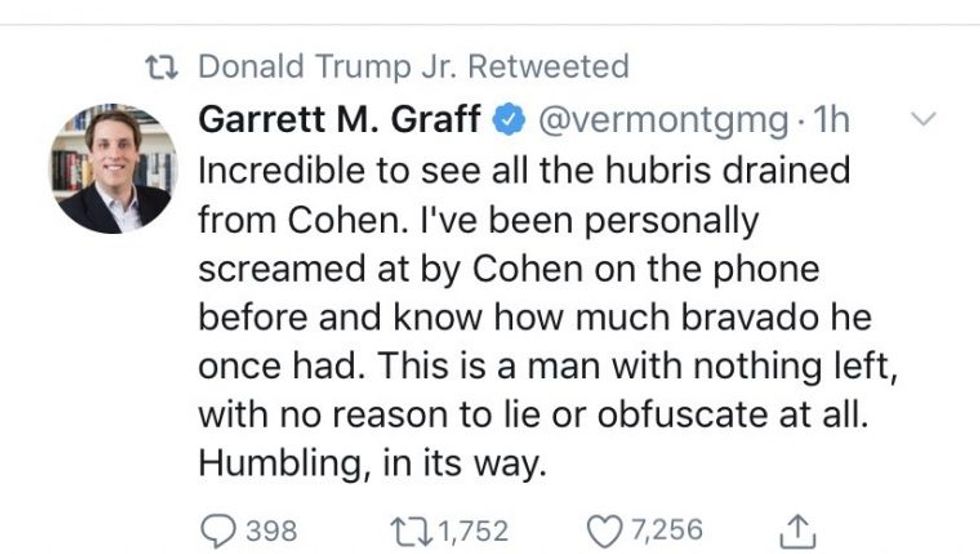Screen dimensions: 980x554
Task: Open the tweet's 1h timestamp
Action: click(832, 121)
